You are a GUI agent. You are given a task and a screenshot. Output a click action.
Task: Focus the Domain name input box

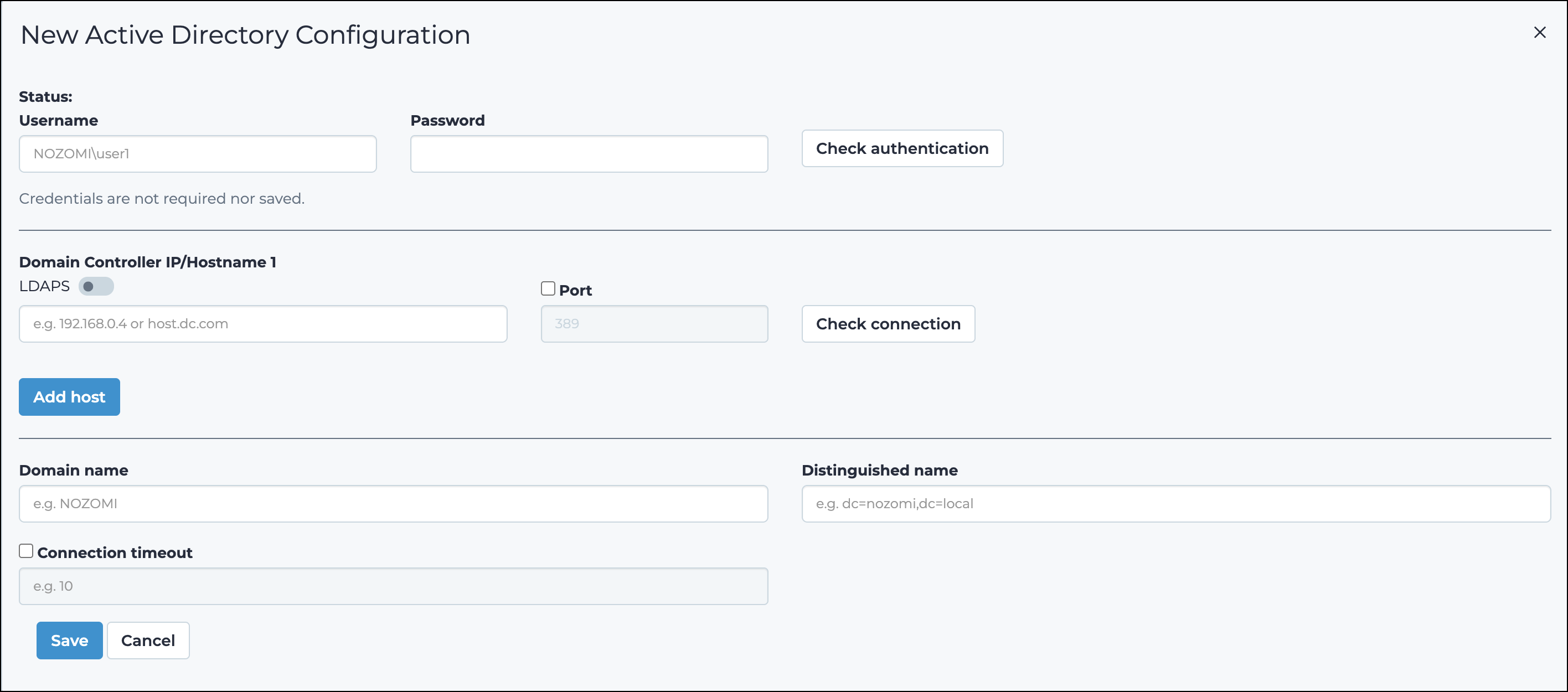[x=393, y=504]
